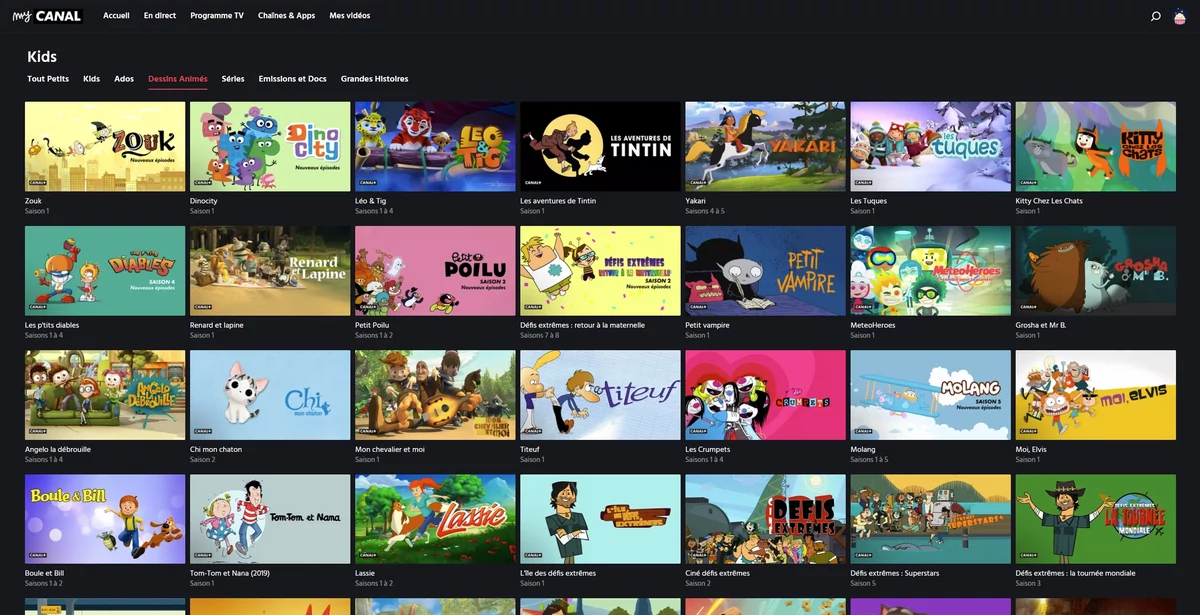Image resolution: width=1200 pixels, height=615 pixels.
Task: Click 'Tom-Tom et Nana (2019)' title text
Action: tap(229, 574)
